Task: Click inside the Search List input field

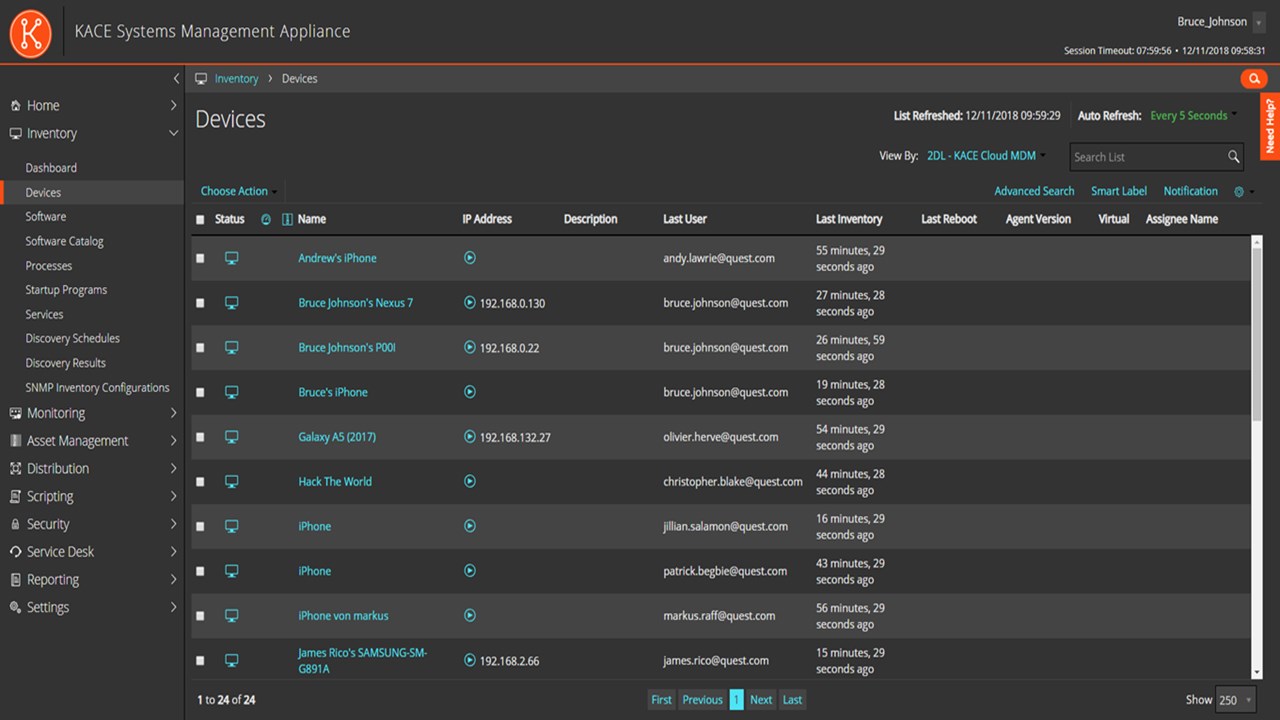Action: 1146,157
